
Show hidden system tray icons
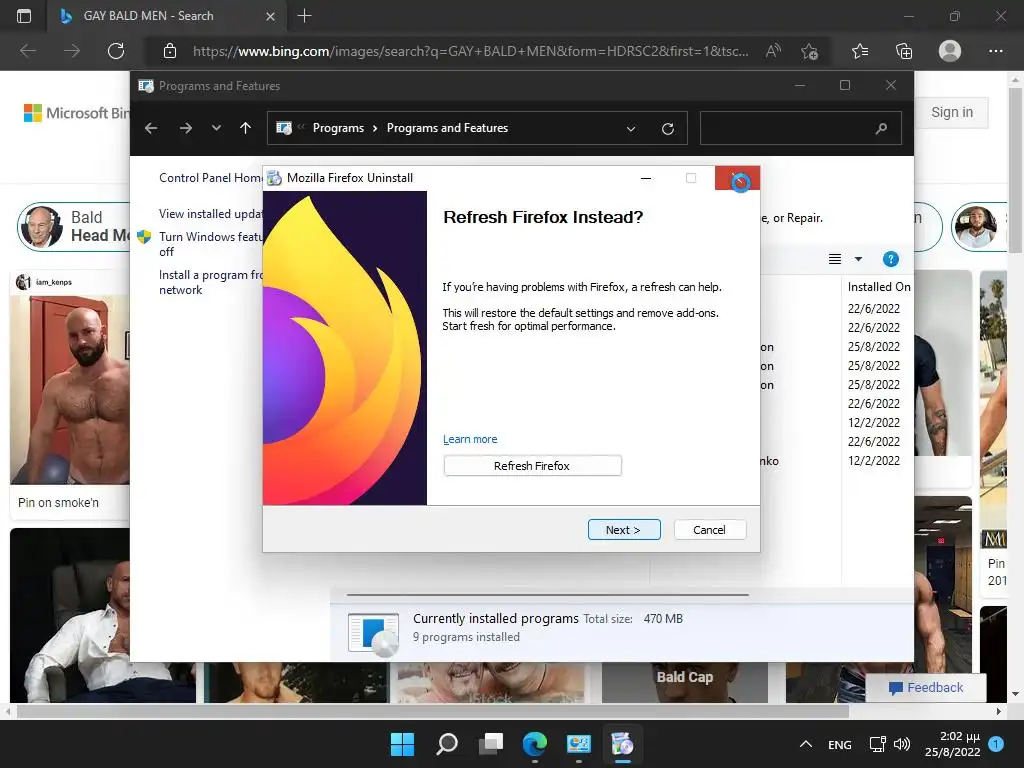pos(806,744)
